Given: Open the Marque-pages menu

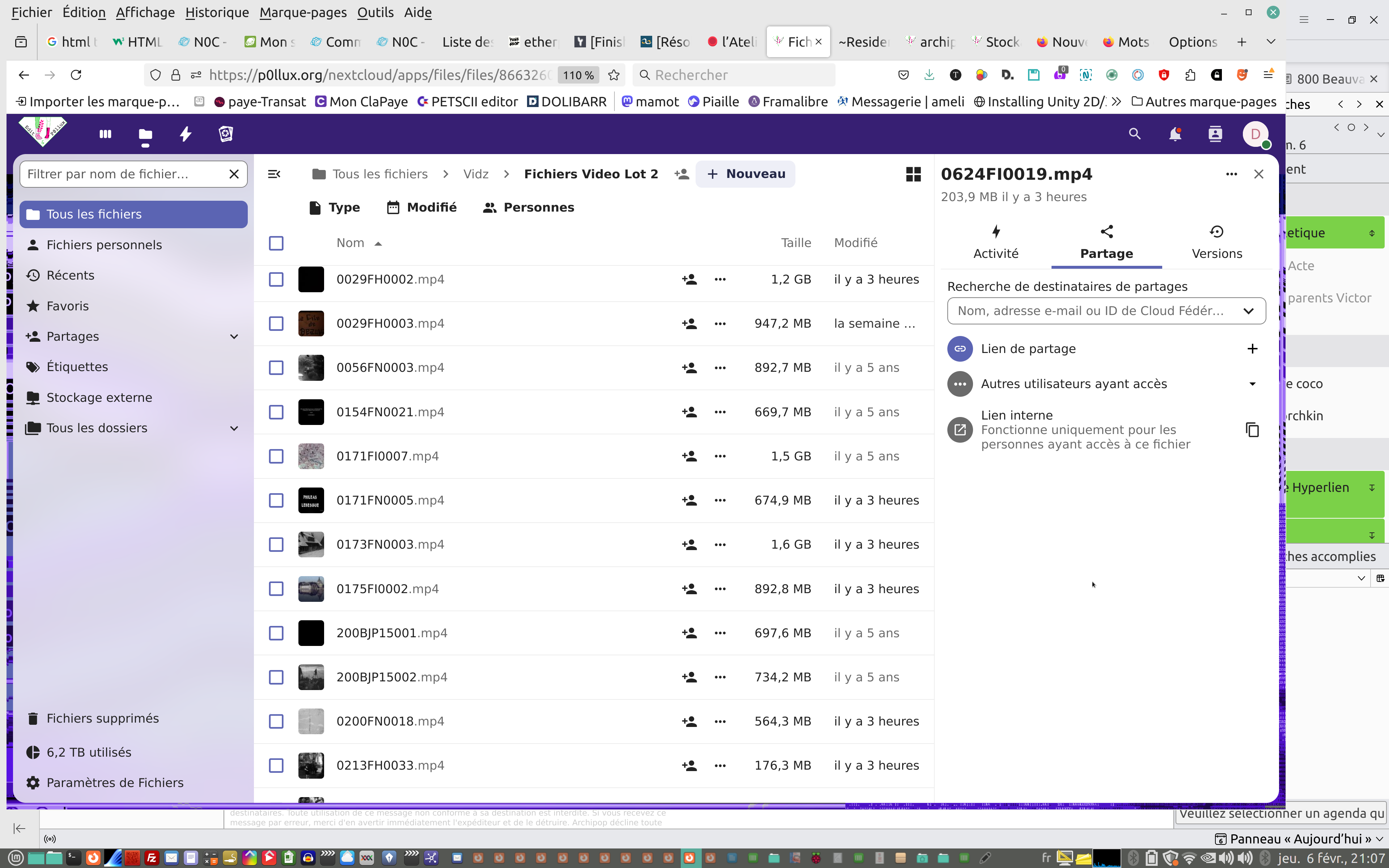Looking at the screenshot, I should pyautogui.click(x=302, y=12).
